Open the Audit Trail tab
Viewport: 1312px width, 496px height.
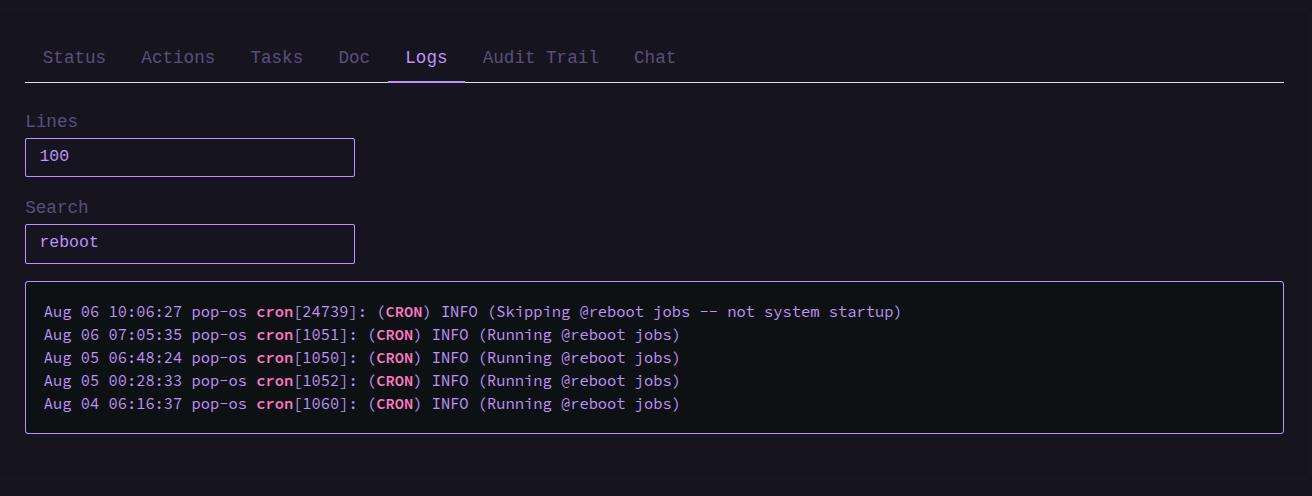(541, 57)
